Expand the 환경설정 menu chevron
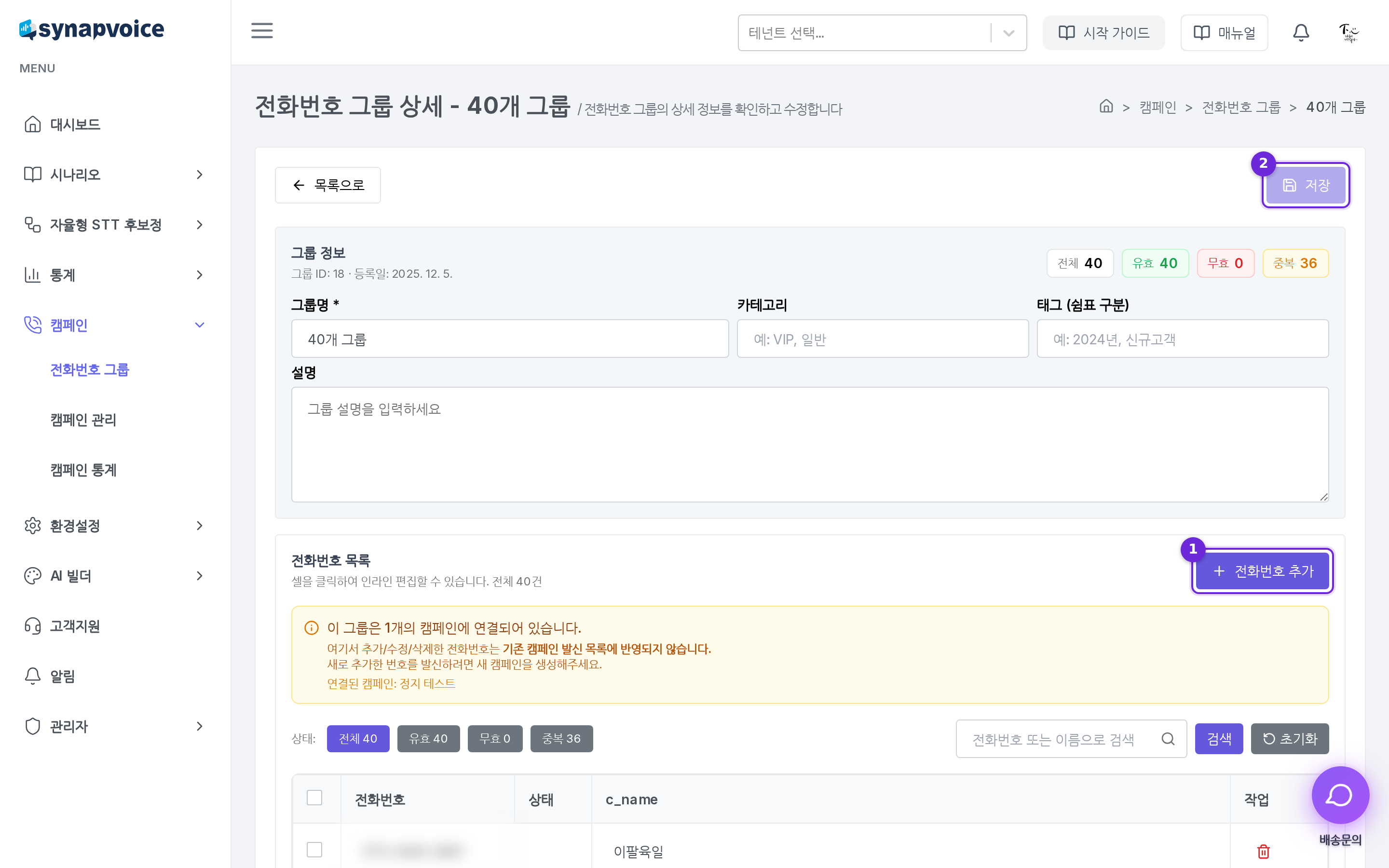Viewport: 1389px width, 868px height. click(x=199, y=525)
